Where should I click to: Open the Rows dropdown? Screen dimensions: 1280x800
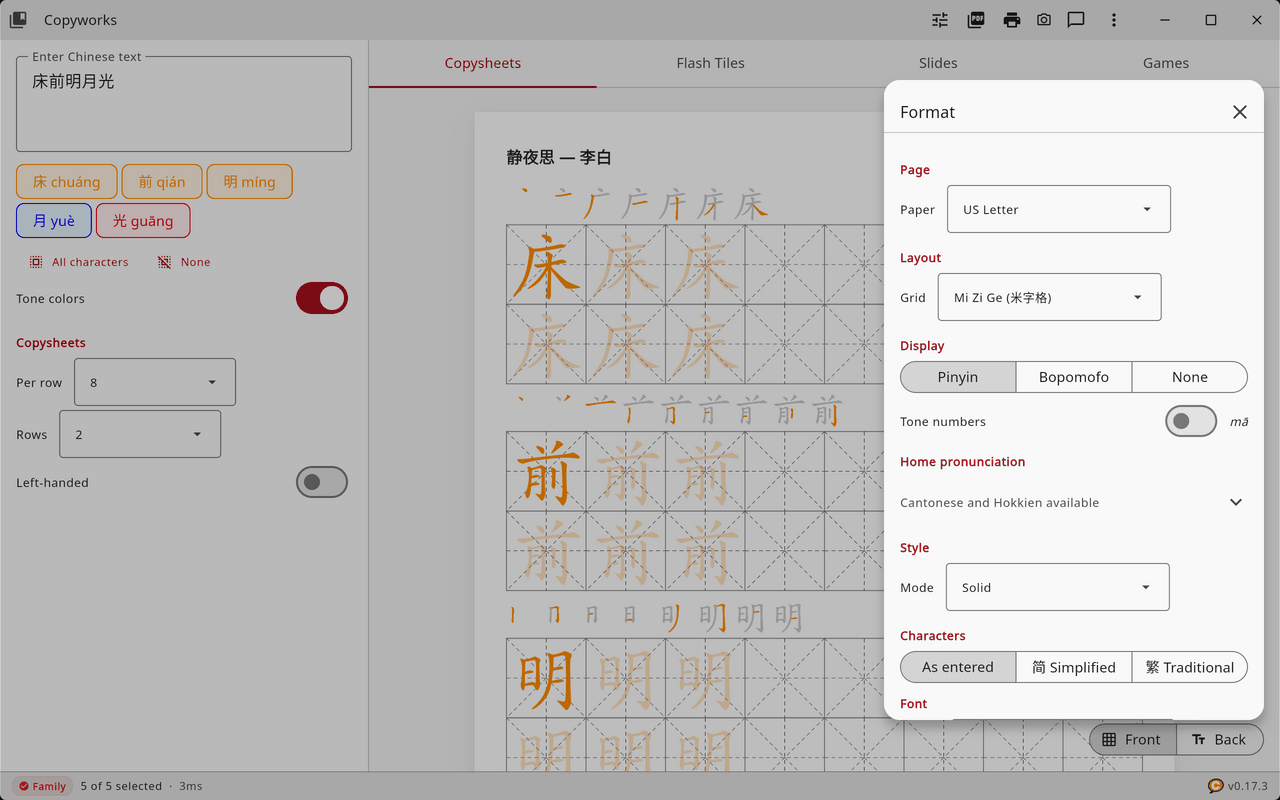click(x=140, y=434)
